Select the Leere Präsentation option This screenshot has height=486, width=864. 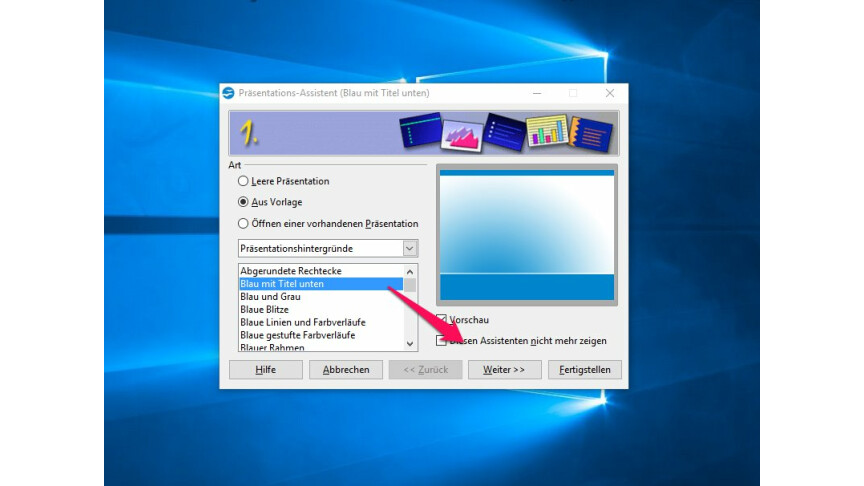pyautogui.click(x=243, y=182)
